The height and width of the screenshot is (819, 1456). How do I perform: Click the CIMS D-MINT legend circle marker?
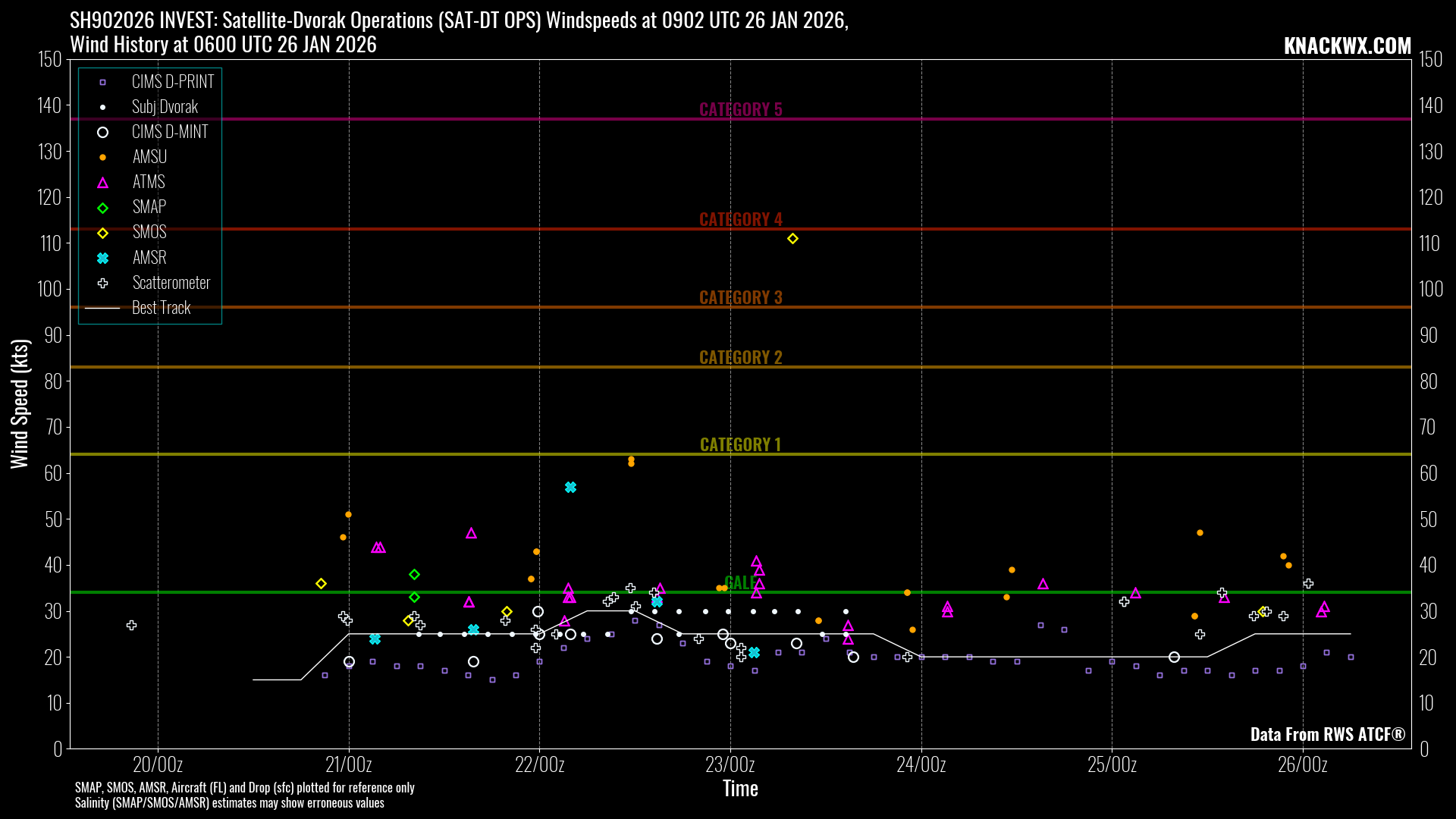[103, 132]
